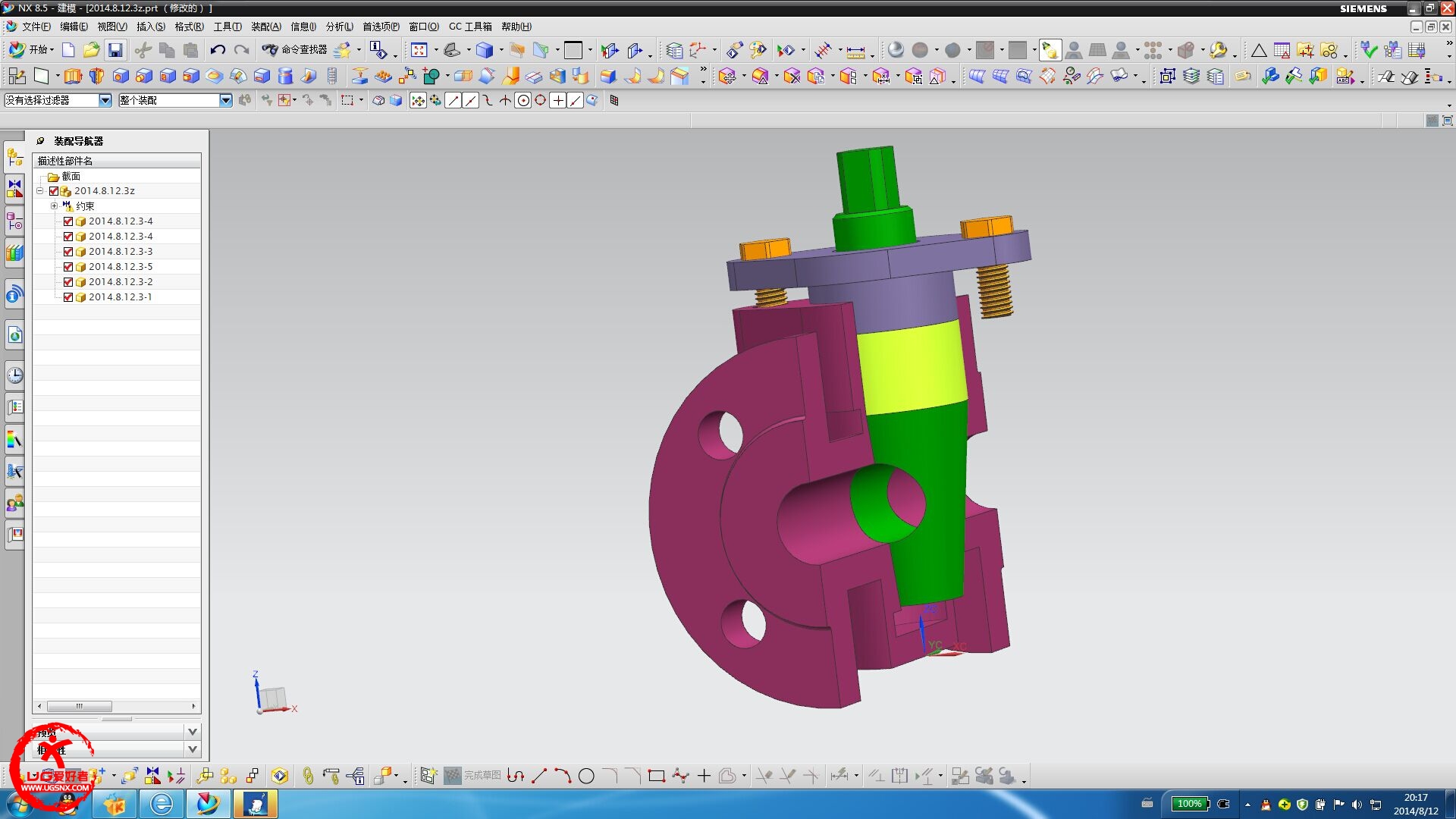Viewport: 1456px width, 819px height.
Task: Click the Fit view icon
Action: (419, 50)
